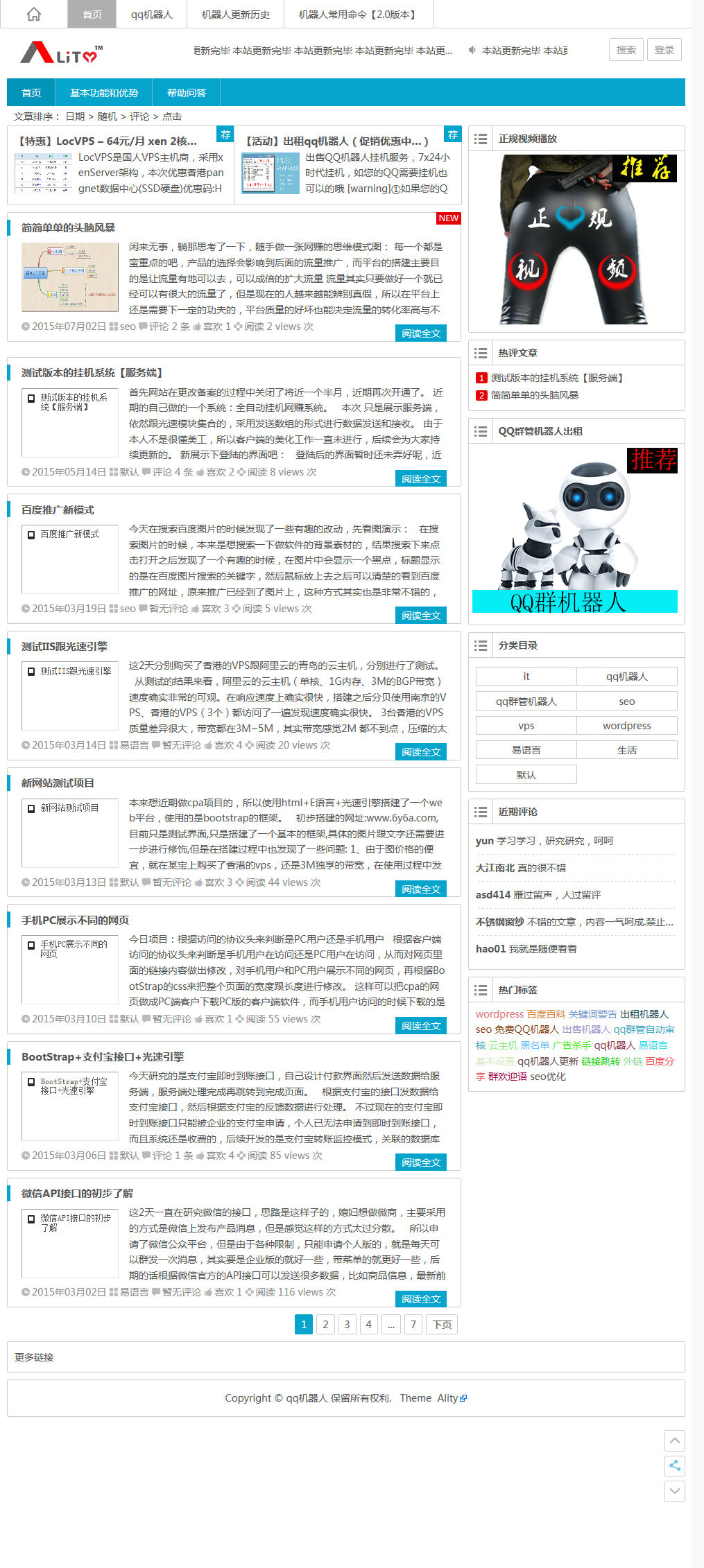Image resolution: width=704 pixels, height=1568 pixels.
Task: Open article title 新网站测试项目
Action: (58, 783)
